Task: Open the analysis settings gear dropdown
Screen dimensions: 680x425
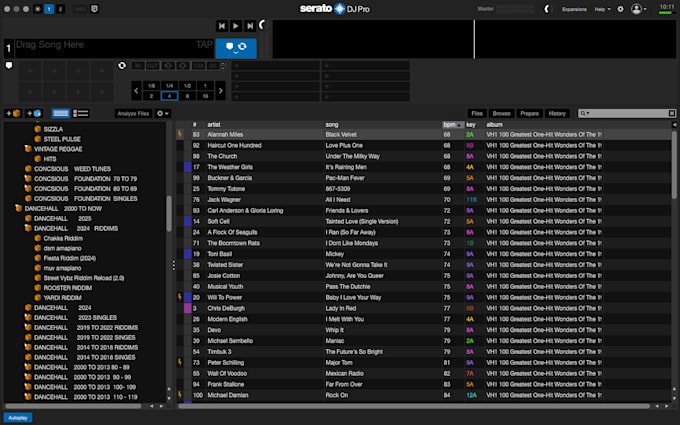Action: point(163,114)
